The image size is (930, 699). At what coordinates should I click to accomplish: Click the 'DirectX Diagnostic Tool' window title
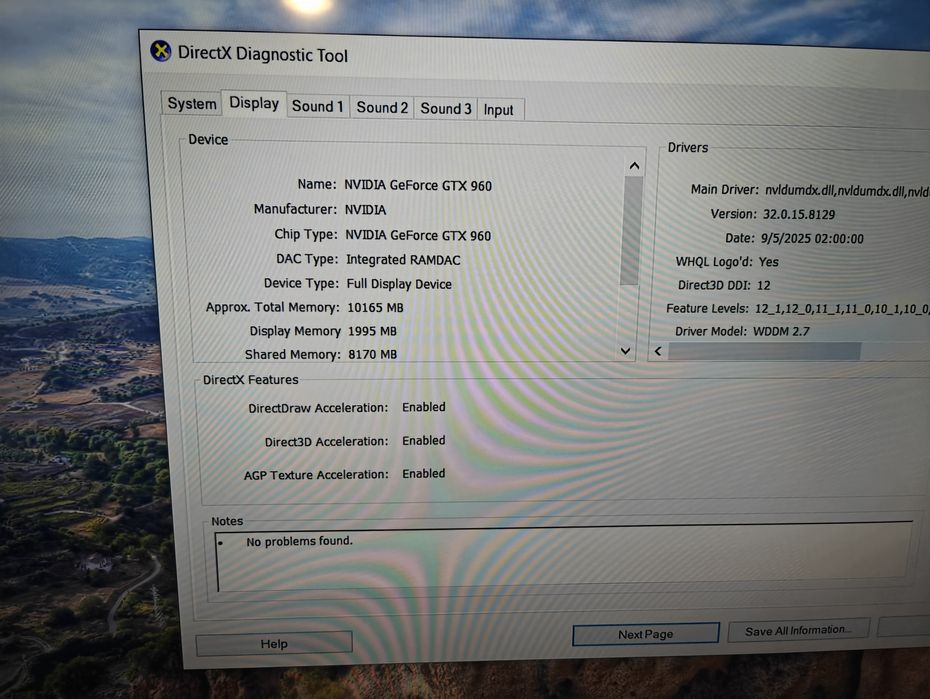tap(263, 54)
